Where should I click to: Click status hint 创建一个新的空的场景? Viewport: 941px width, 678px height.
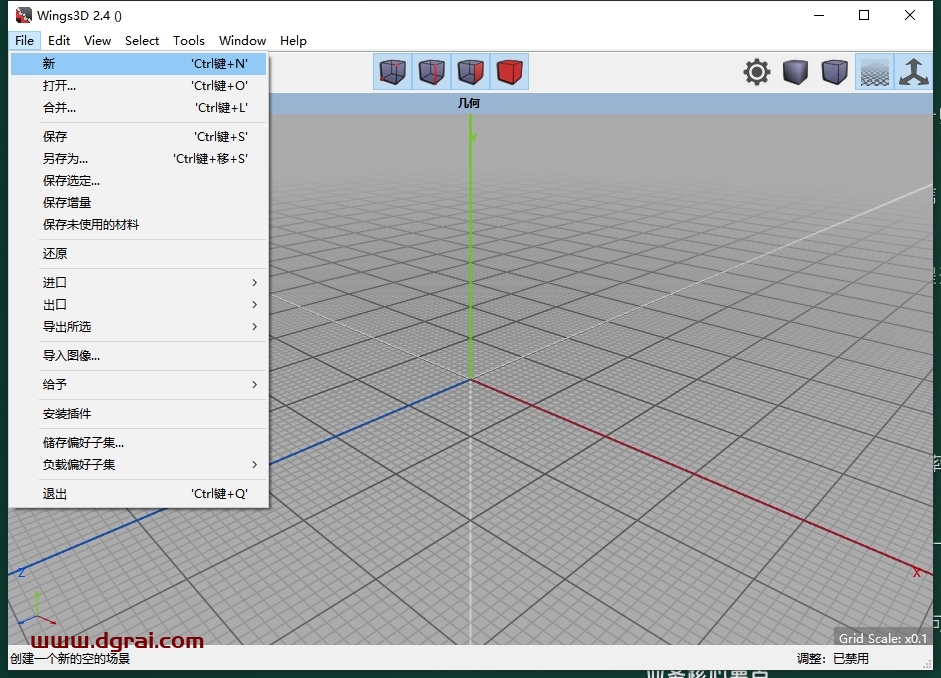(x=70, y=659)
